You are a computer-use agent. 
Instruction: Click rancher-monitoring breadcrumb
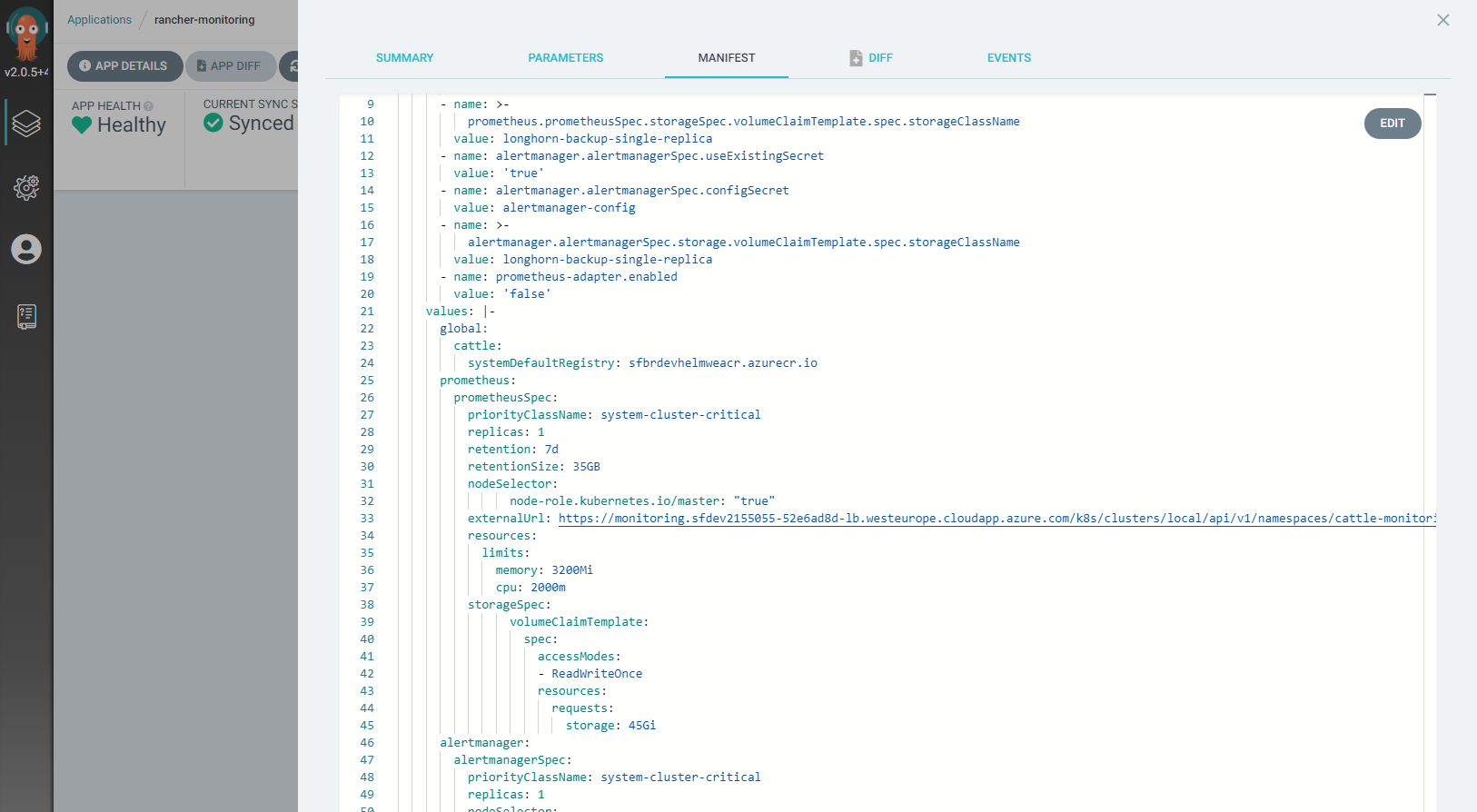tap(204, 20)
